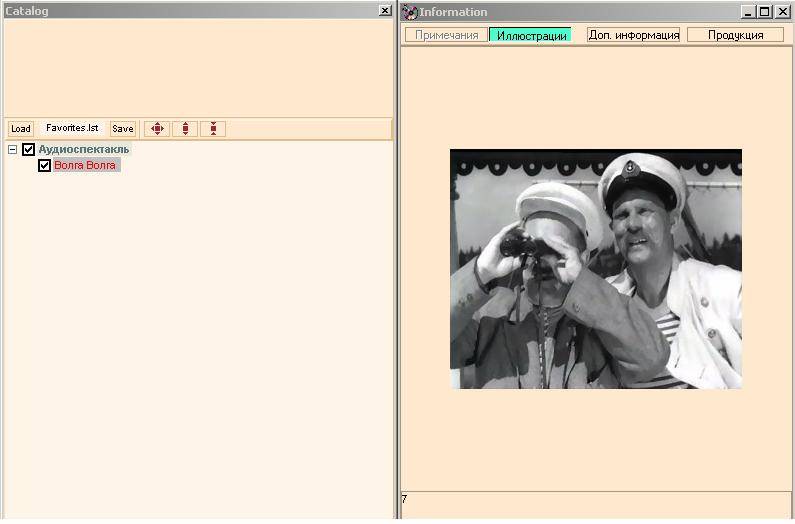Switch to the Продукция tab

tap(735, 35)
